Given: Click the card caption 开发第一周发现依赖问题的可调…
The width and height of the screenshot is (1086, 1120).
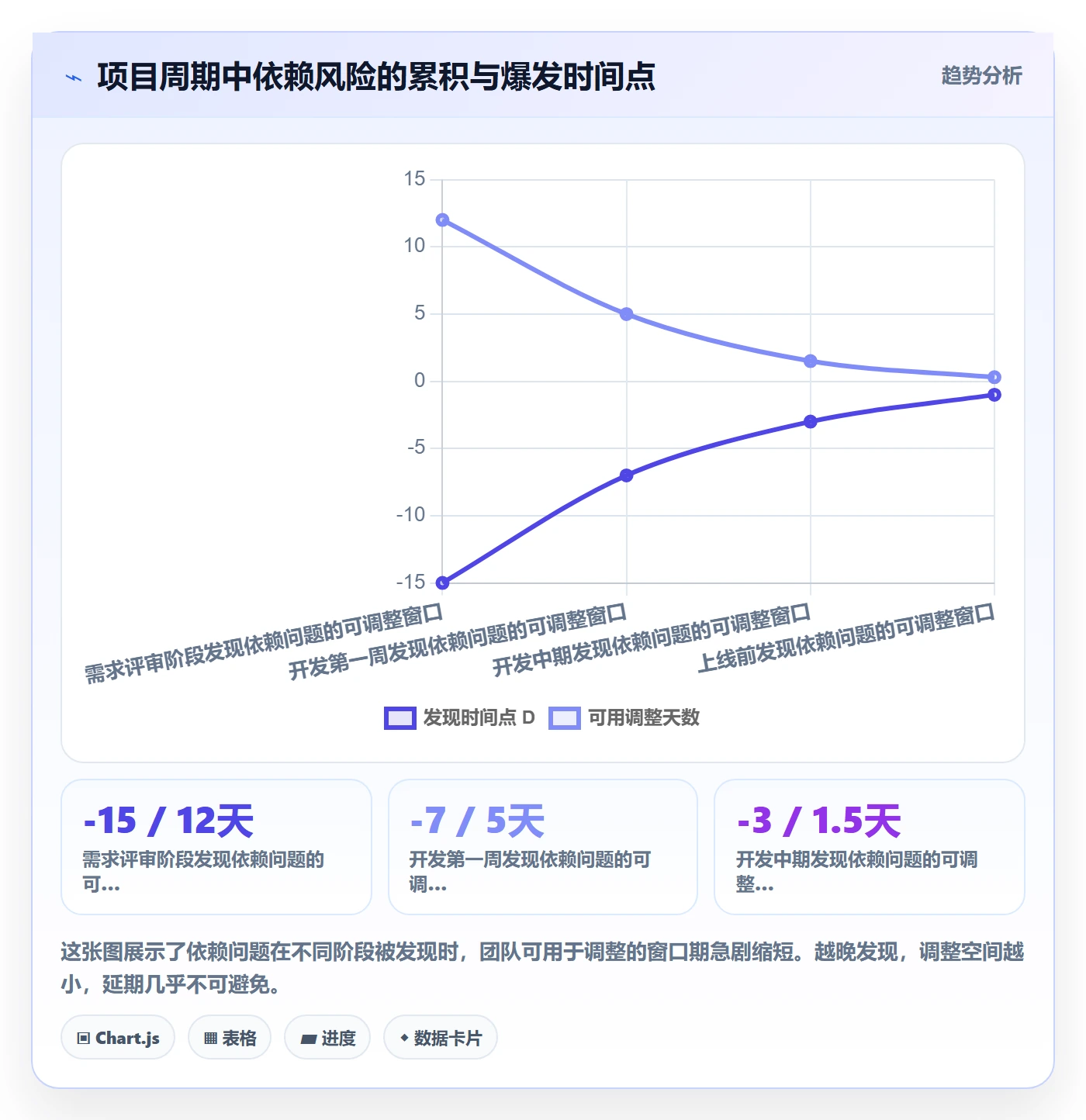Looking at the screenshot, I should 530,872.
